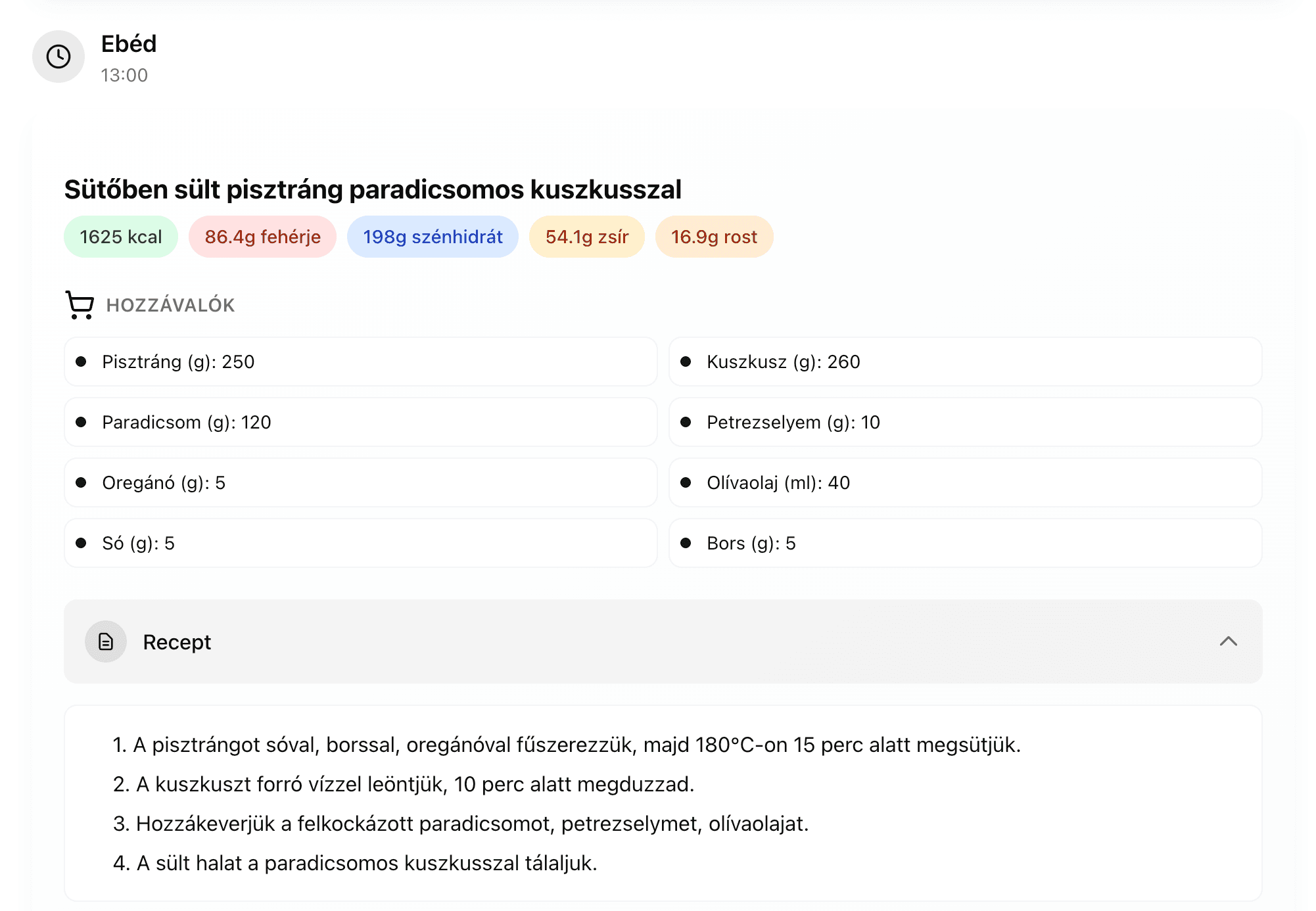Image resolution: width=1316 pixels, height=911 pixels.
Task: Click the 1625 kcal green badge
Action: pos(121,237)
